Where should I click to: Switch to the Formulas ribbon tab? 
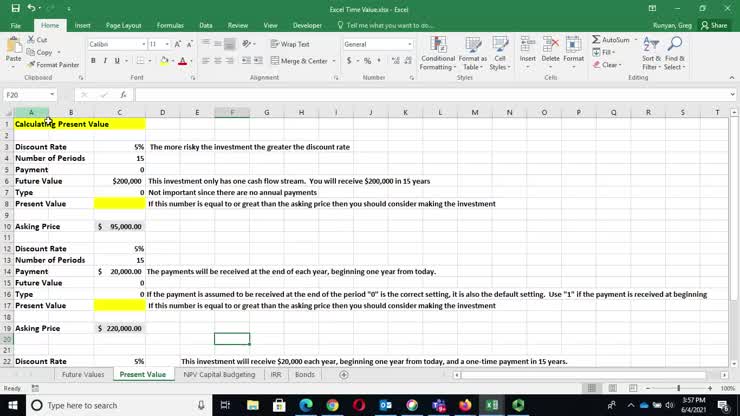pos(170,25)
